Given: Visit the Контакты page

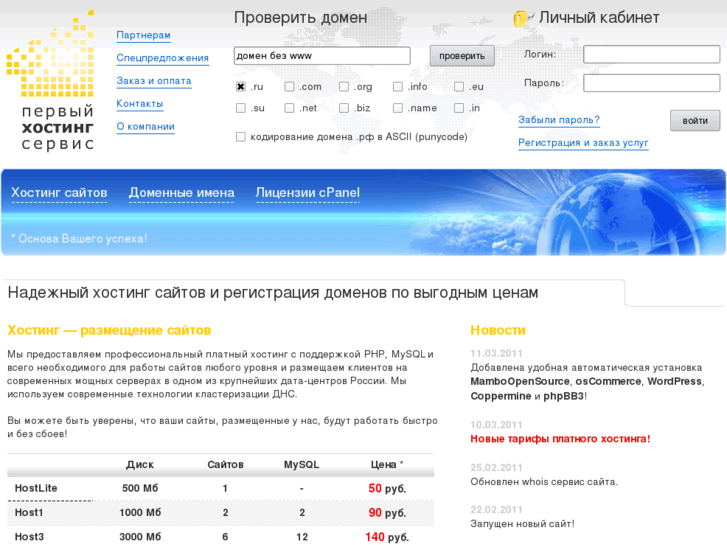Looking at the screenshot, I should pos(140,103).
